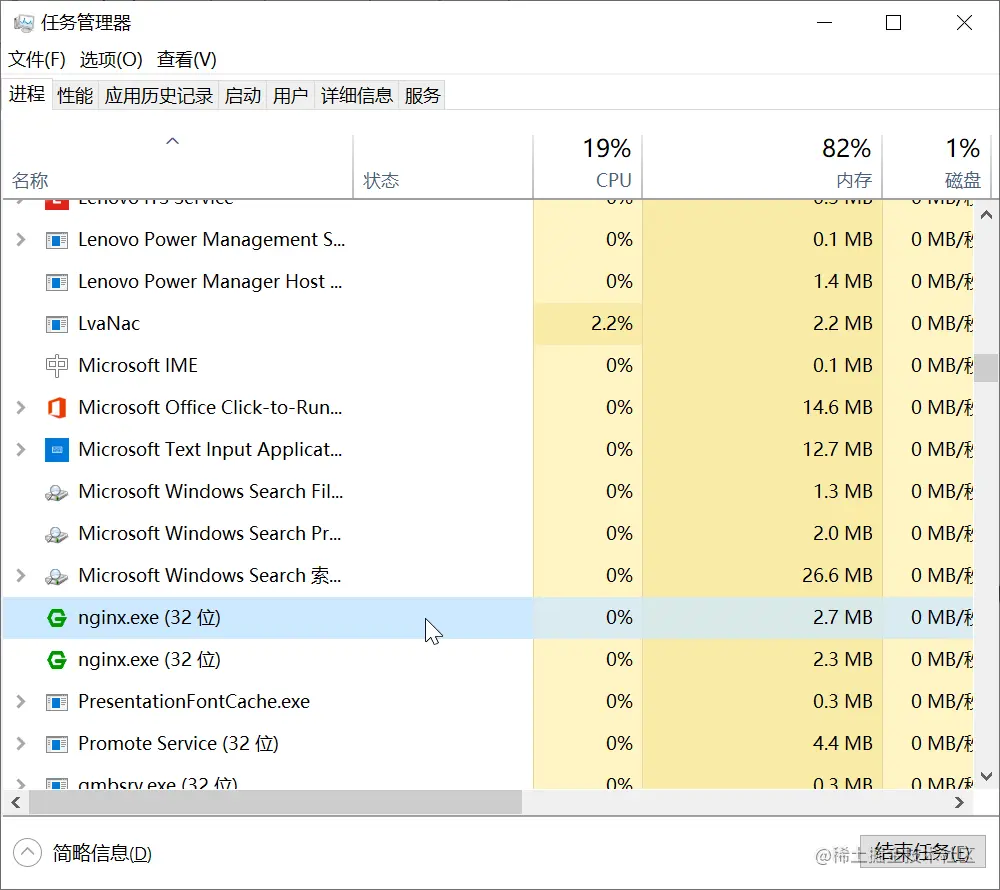This screenshot has width=1000, height=890.
Task: Click the 26.6 MB memory value
Action: (x=837, y=576)
